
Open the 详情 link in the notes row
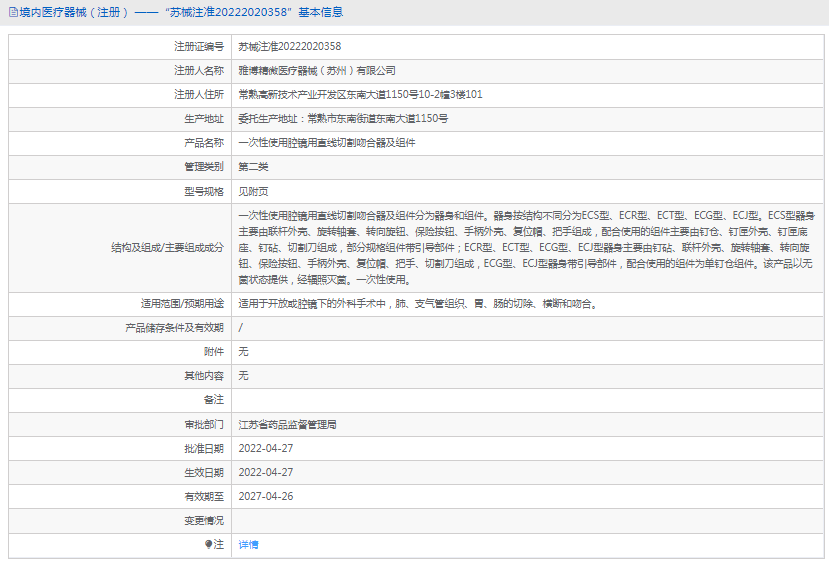(248, 544)
